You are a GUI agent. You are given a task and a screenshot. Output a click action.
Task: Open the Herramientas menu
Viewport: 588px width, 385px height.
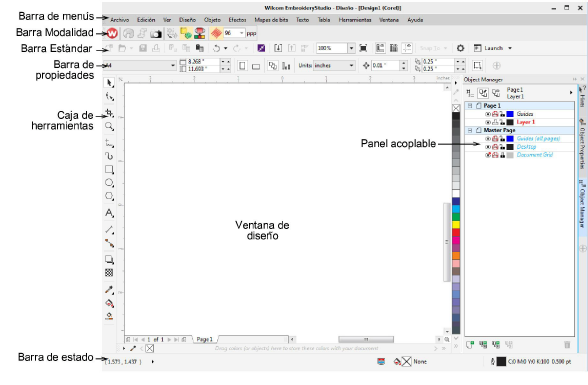pos(355,20)
